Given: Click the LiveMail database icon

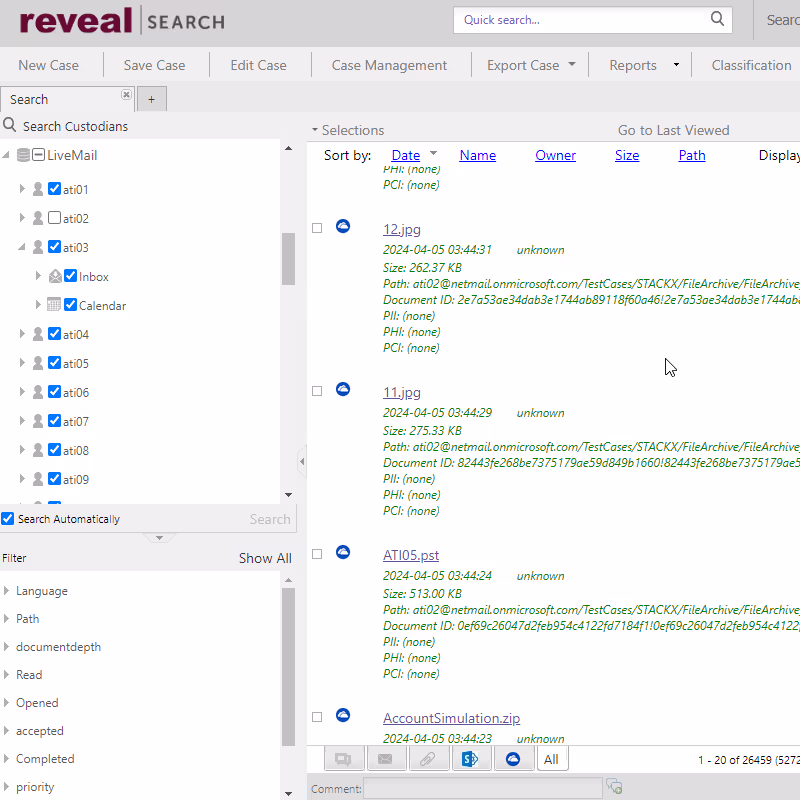Looking at the screenshot, I should pyautogui.click(x=23, y=155).
